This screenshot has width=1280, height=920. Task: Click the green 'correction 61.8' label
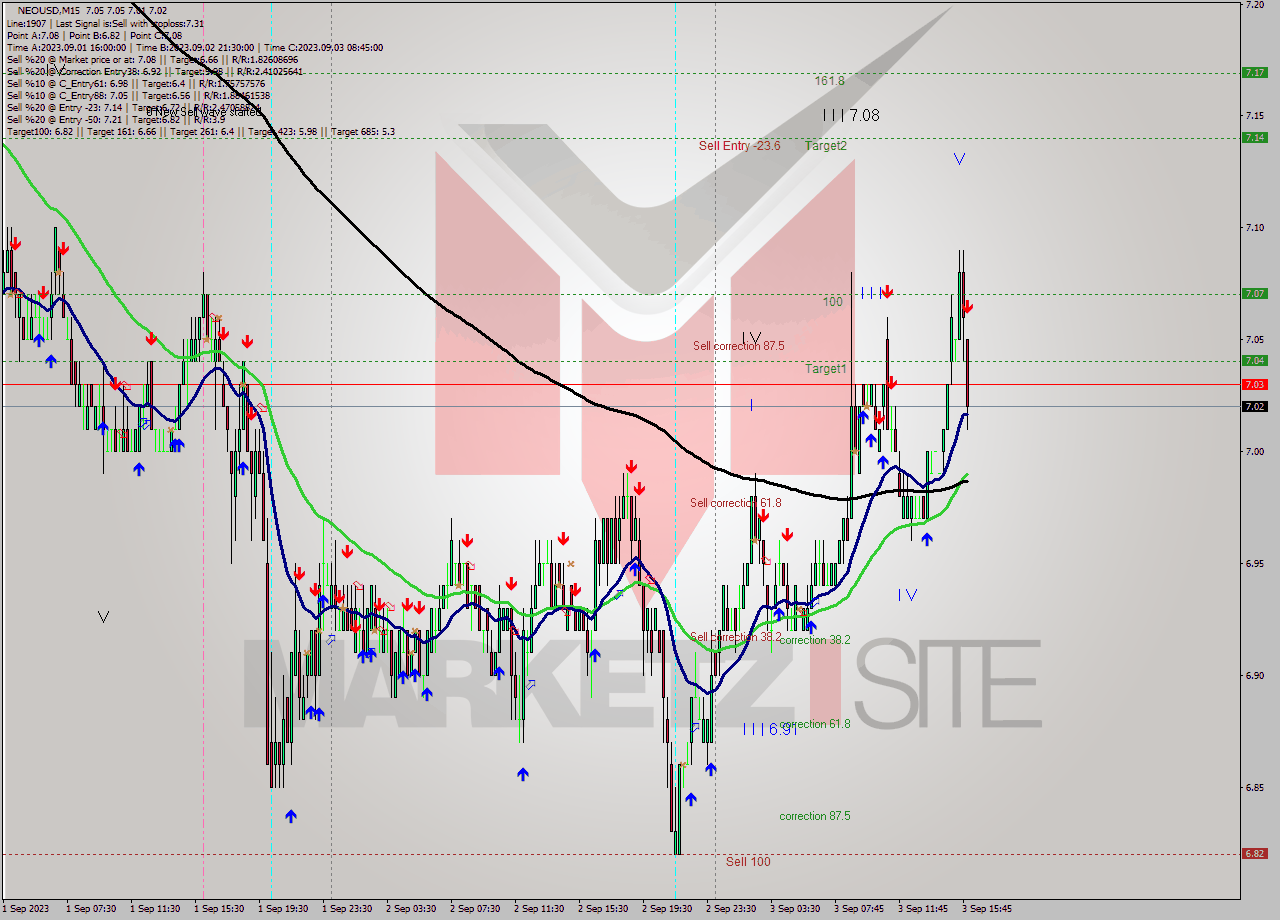[x=815, y=724]
